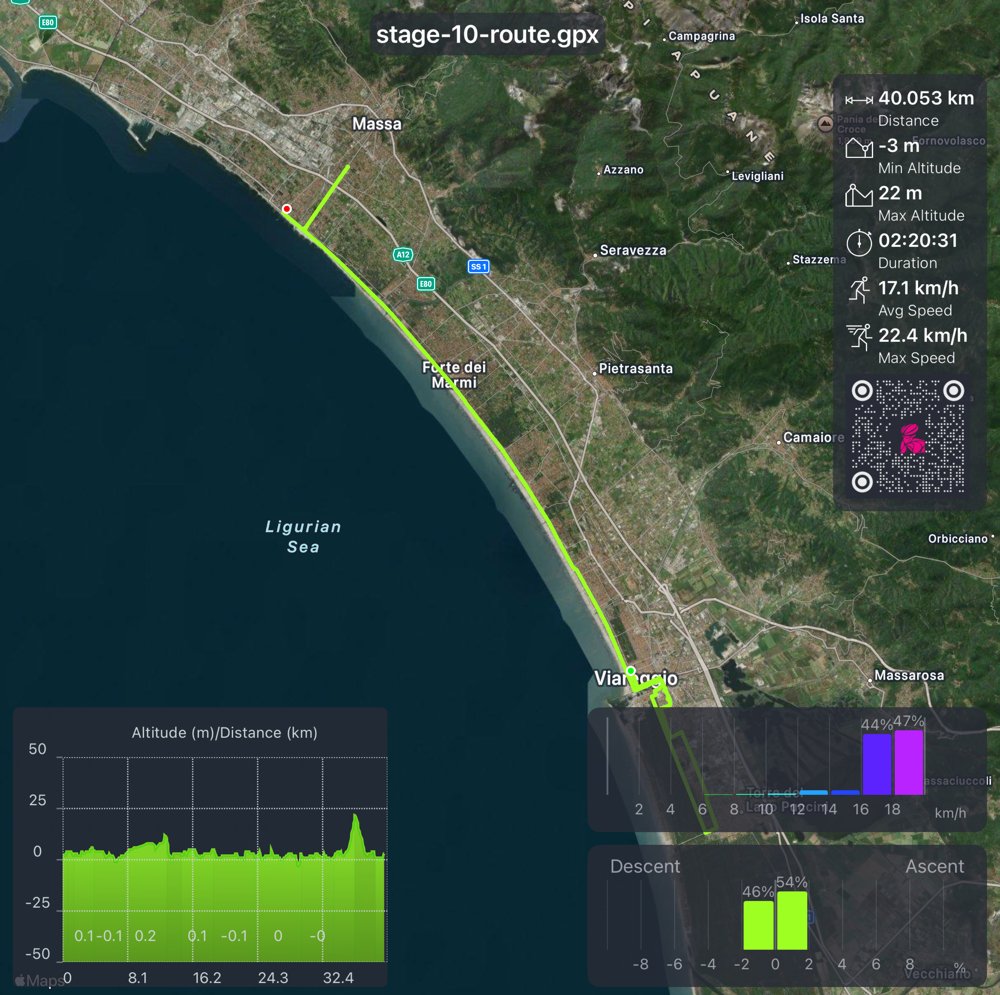The height and width of the screenshot is (995, 1000).
Task: Click the QR code with pink logo
Action: tap(908, 436)
